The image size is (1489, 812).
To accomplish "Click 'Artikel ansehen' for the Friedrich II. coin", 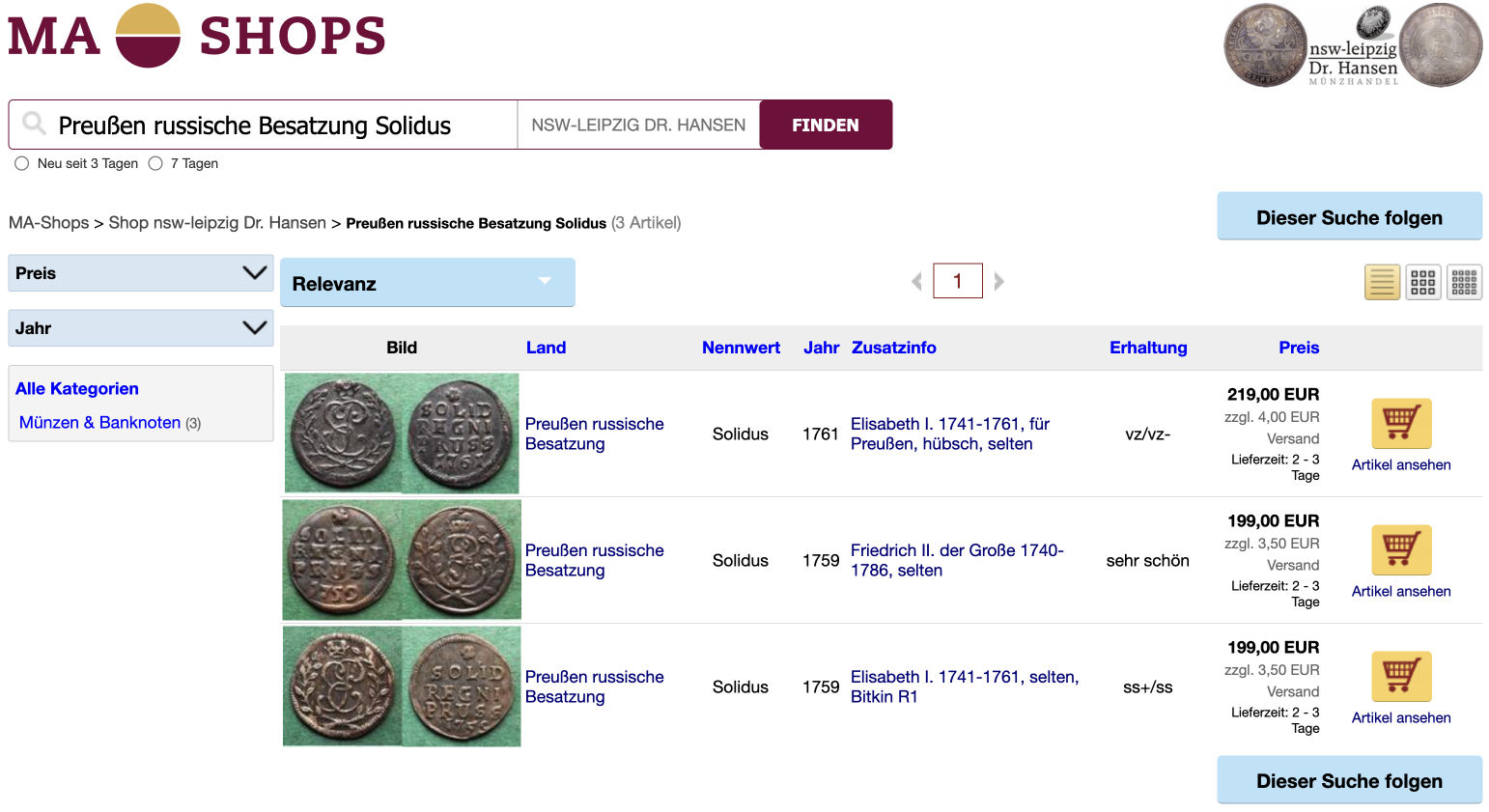I will 1401,591.
